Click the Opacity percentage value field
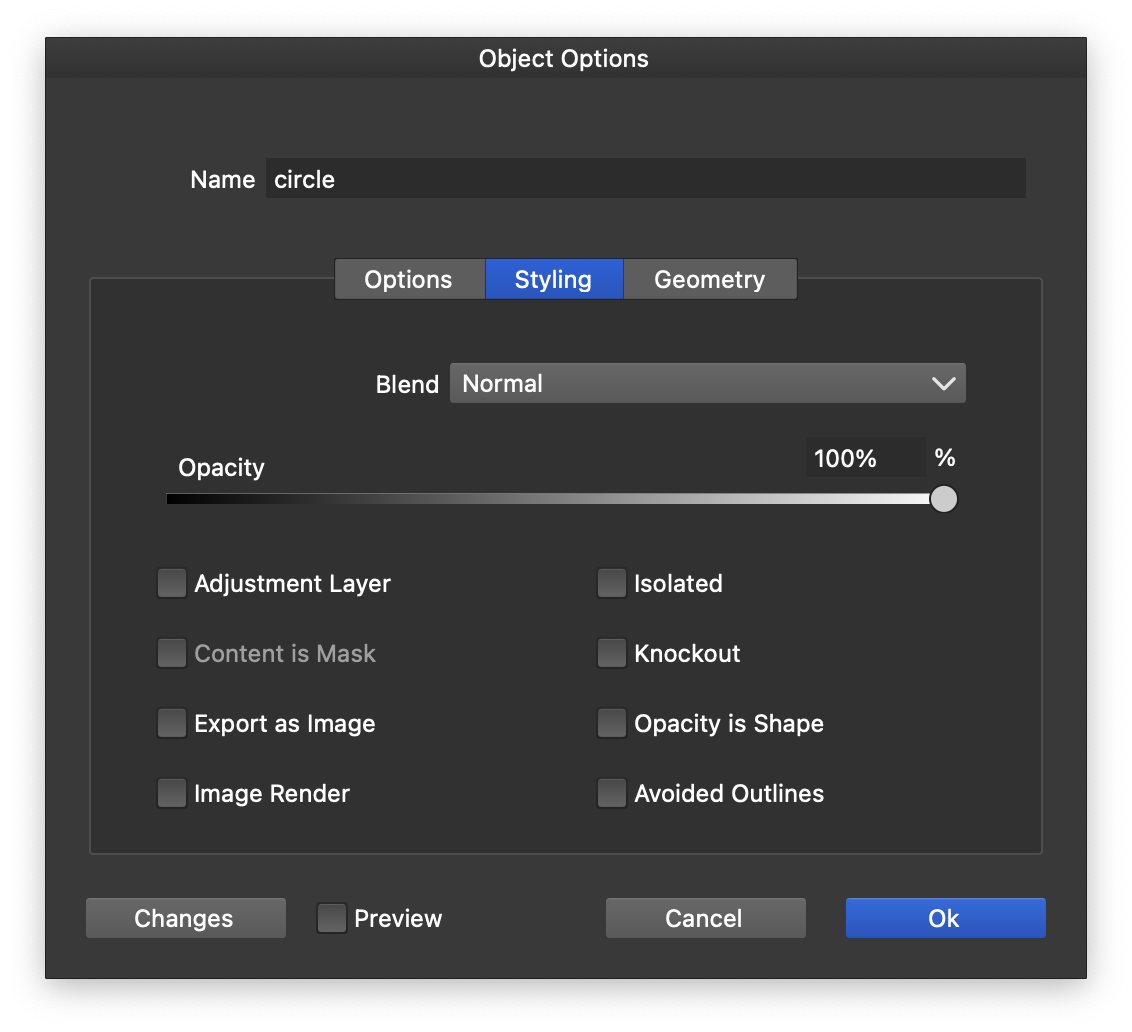This screenshot has width=1132, height=1032. point(864,458)
